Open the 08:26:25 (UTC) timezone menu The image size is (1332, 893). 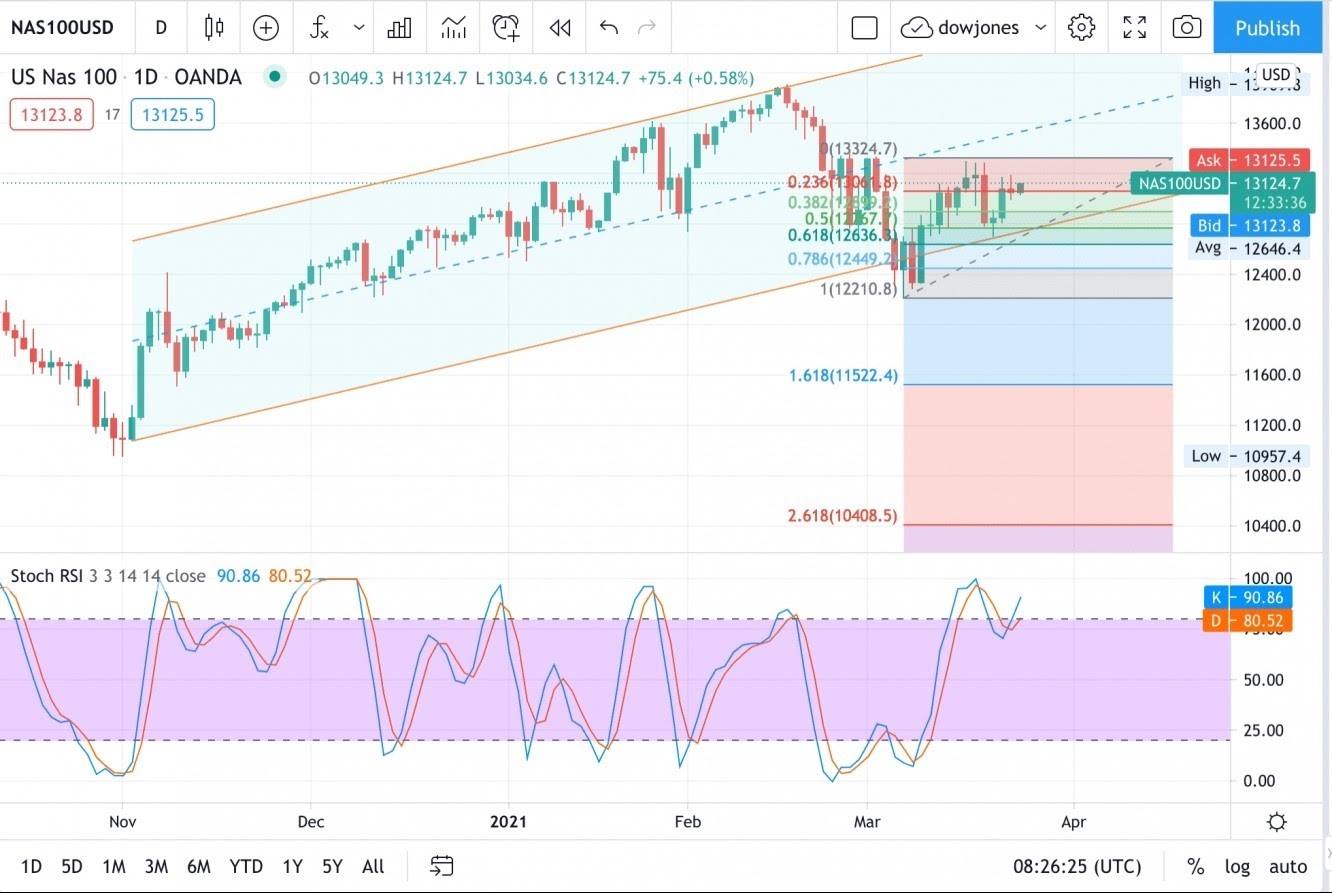coord(1076,866)
